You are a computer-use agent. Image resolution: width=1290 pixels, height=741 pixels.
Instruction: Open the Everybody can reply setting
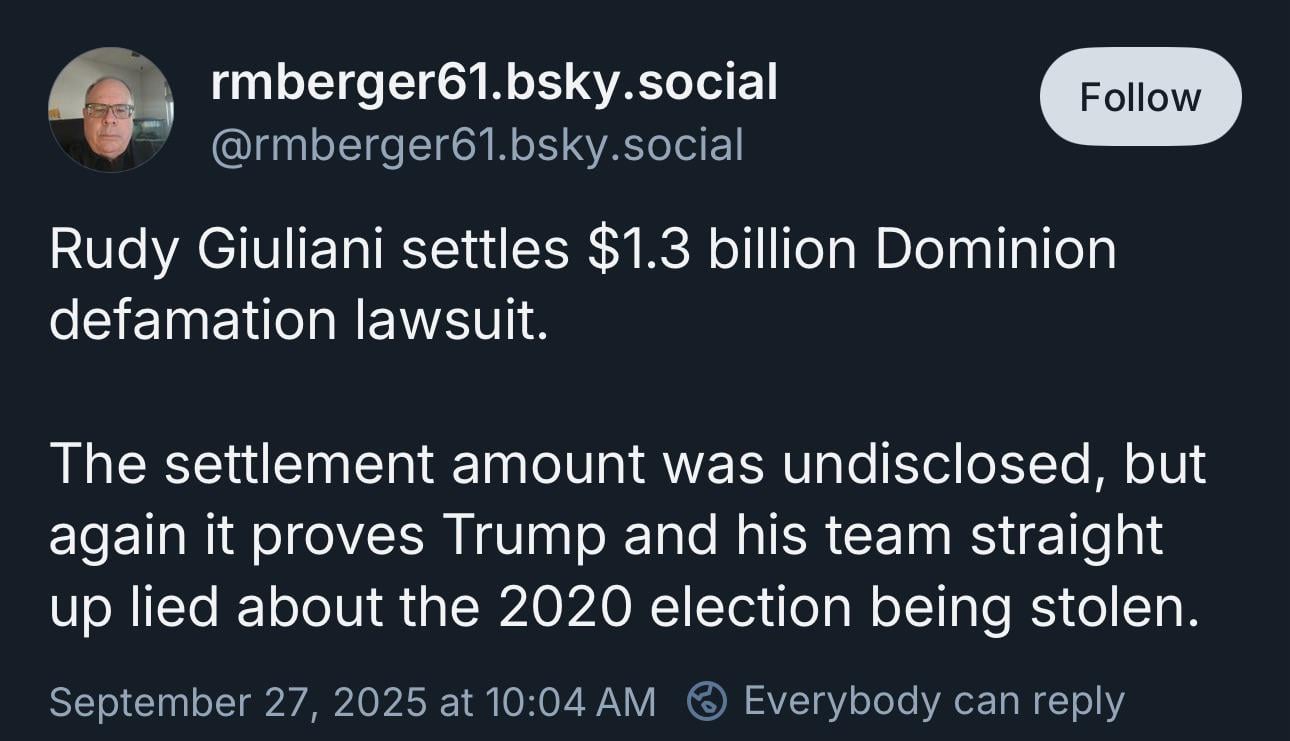tap(934, 701)
